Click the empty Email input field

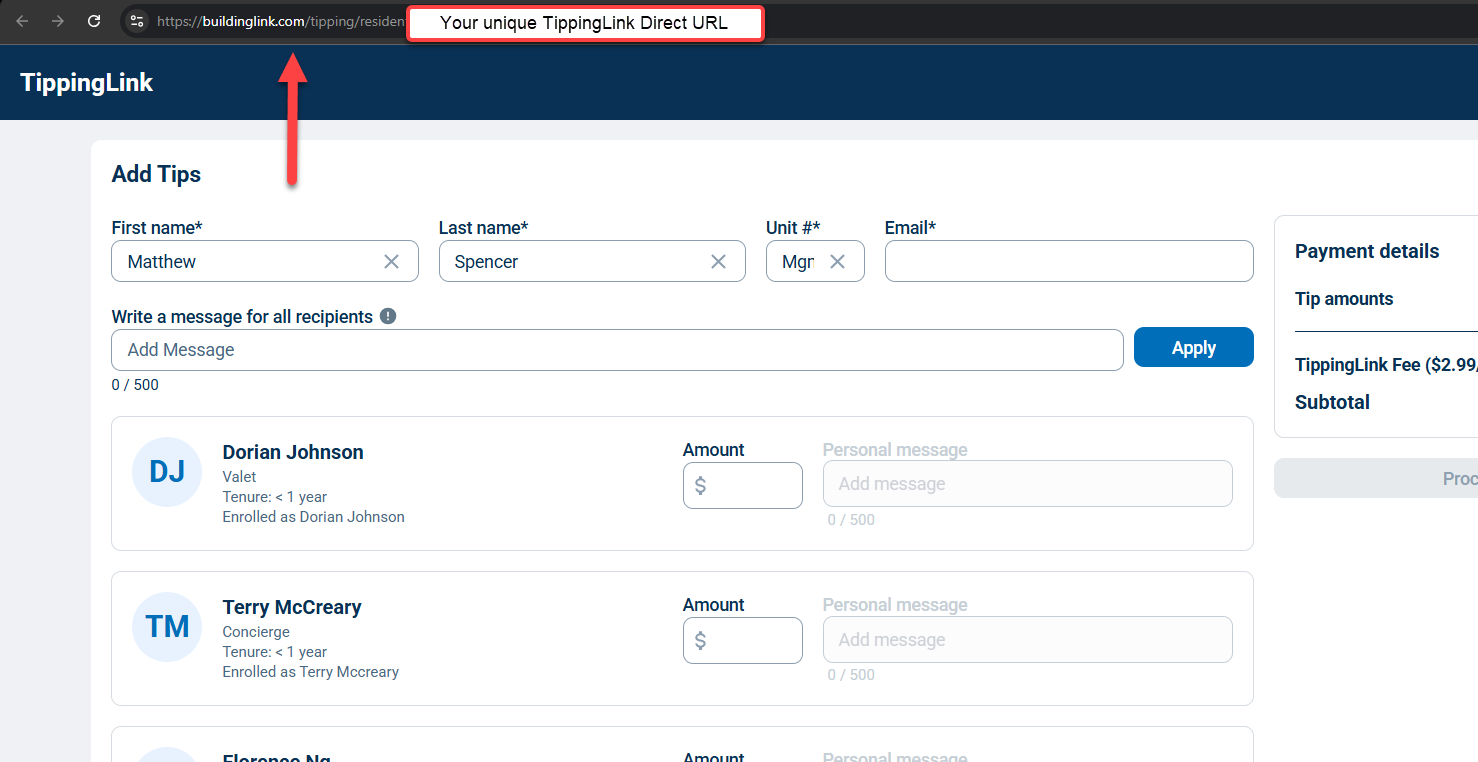point(1069,261)
